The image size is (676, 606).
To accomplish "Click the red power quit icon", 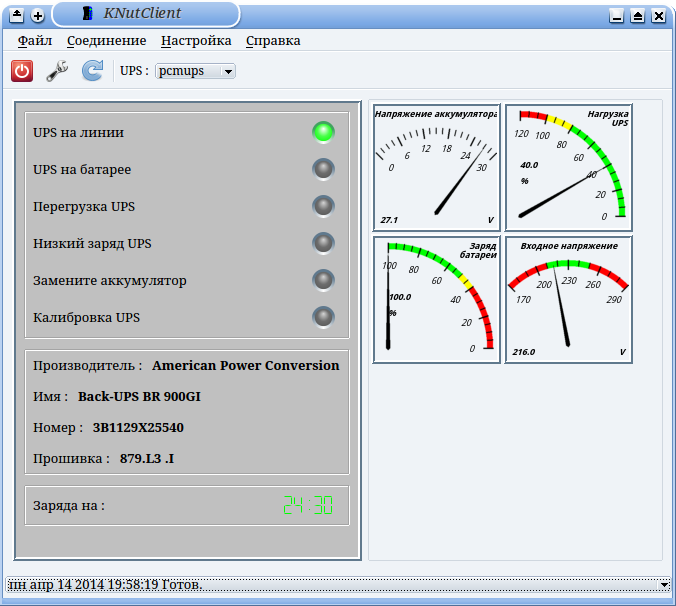I will click(x=22, y=71).
